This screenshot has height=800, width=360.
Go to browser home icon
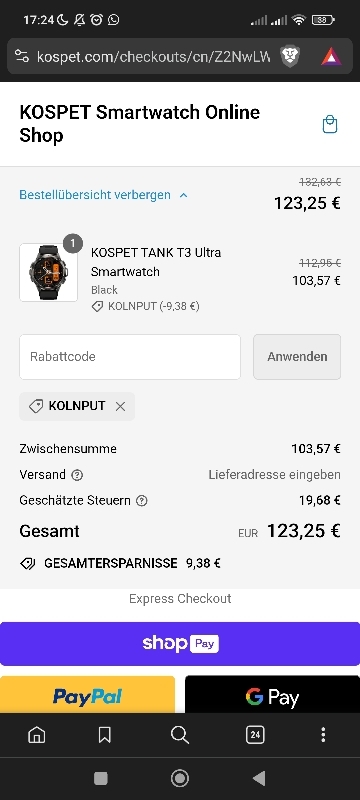click(37, 735)
